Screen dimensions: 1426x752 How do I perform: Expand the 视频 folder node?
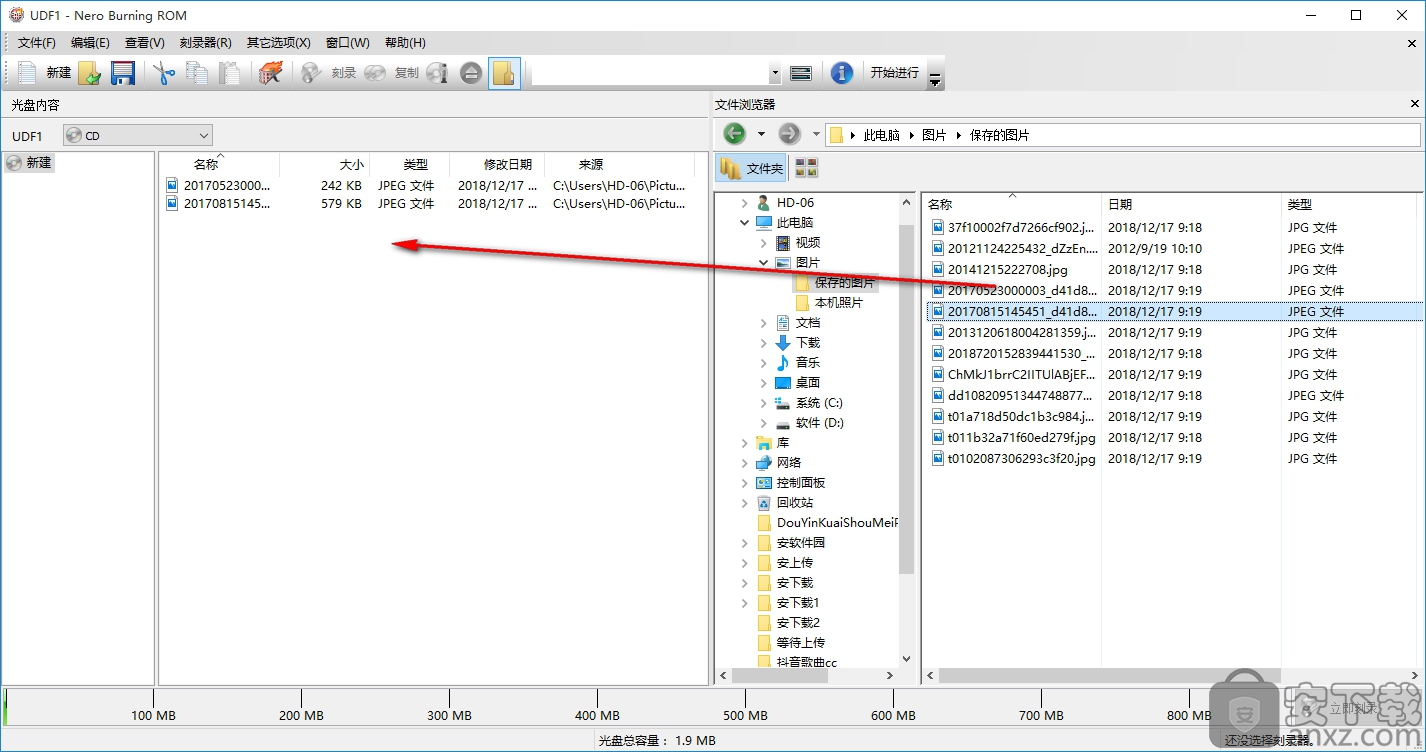764,242
